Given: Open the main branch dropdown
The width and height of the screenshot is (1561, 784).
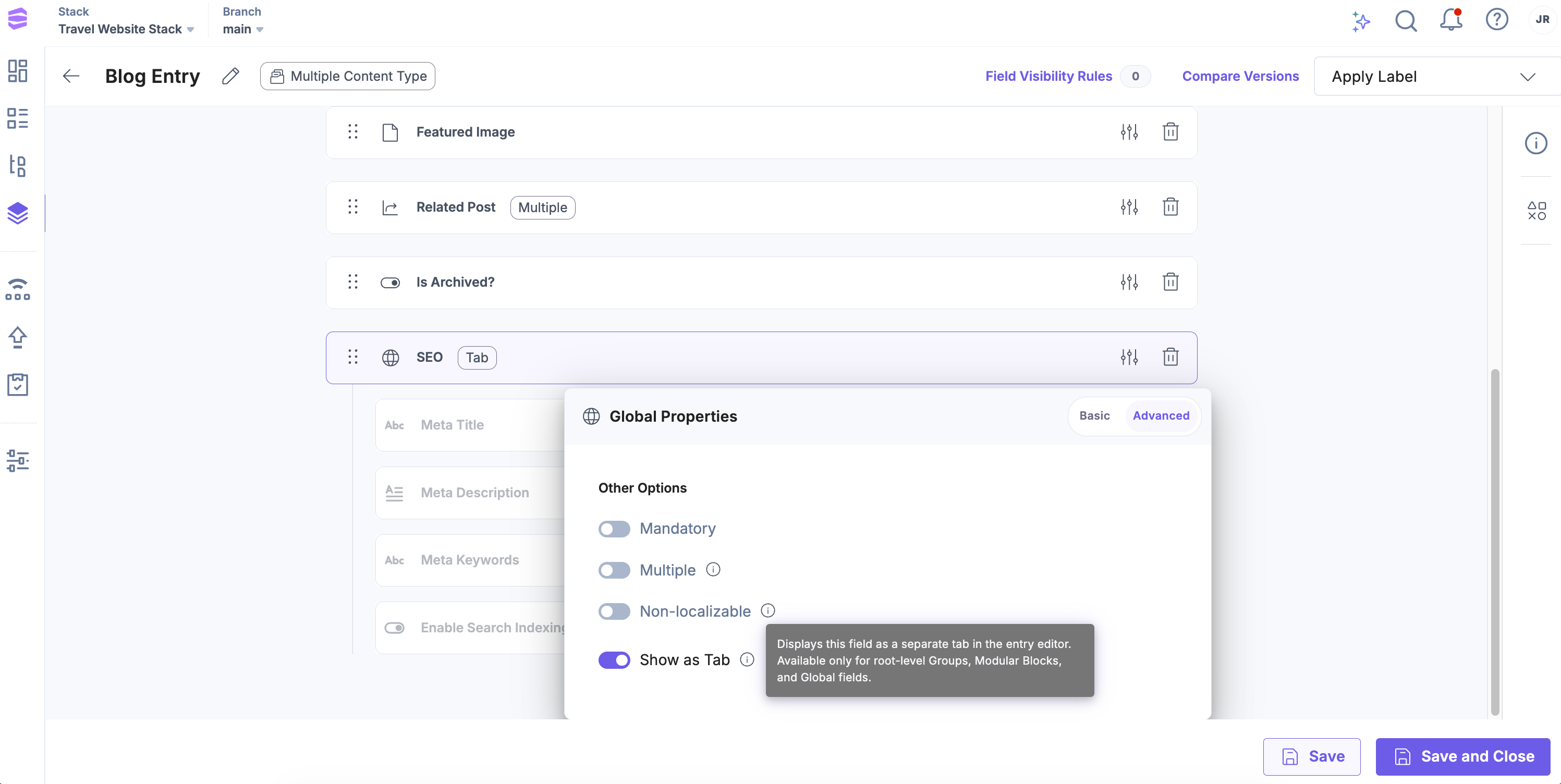Looking at the screenshot, I should coord(242,29).
